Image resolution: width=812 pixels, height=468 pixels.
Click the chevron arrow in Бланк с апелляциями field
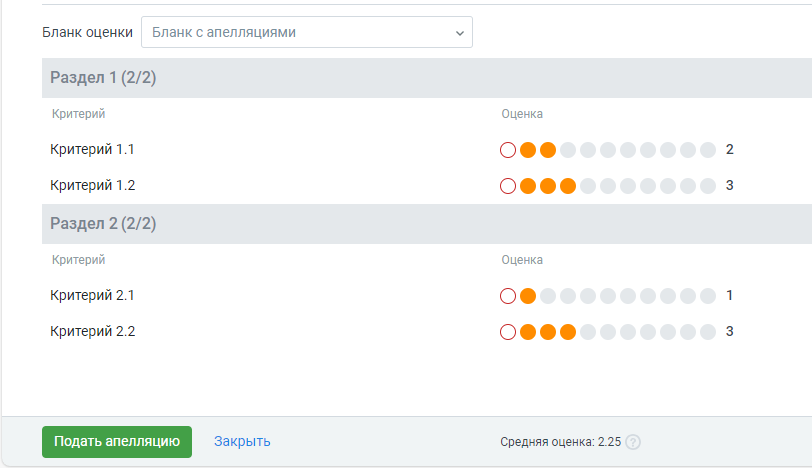(x=459, y=33)
